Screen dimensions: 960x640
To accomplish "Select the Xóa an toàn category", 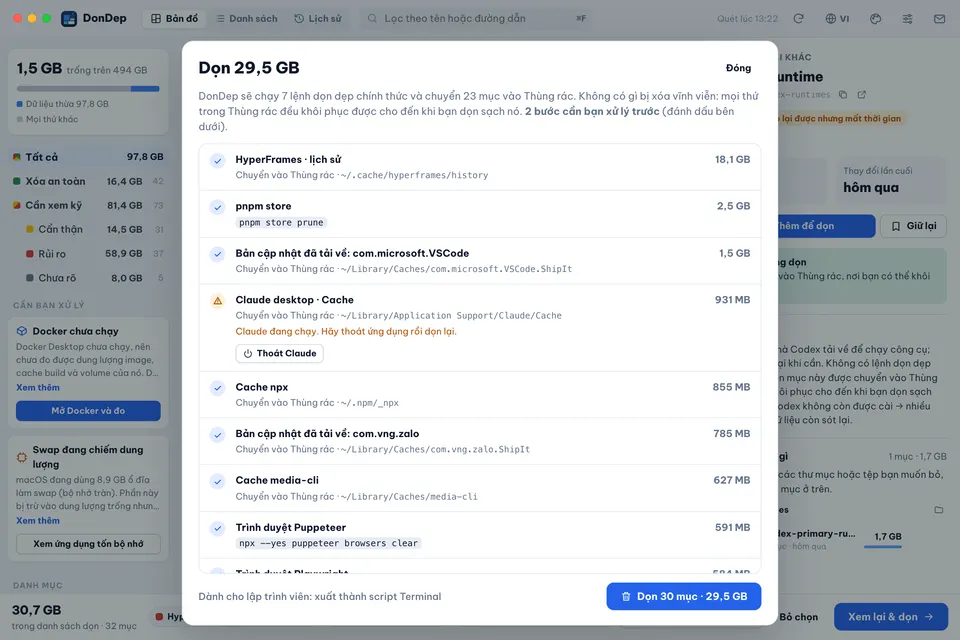I will click(x=88, y=181).
